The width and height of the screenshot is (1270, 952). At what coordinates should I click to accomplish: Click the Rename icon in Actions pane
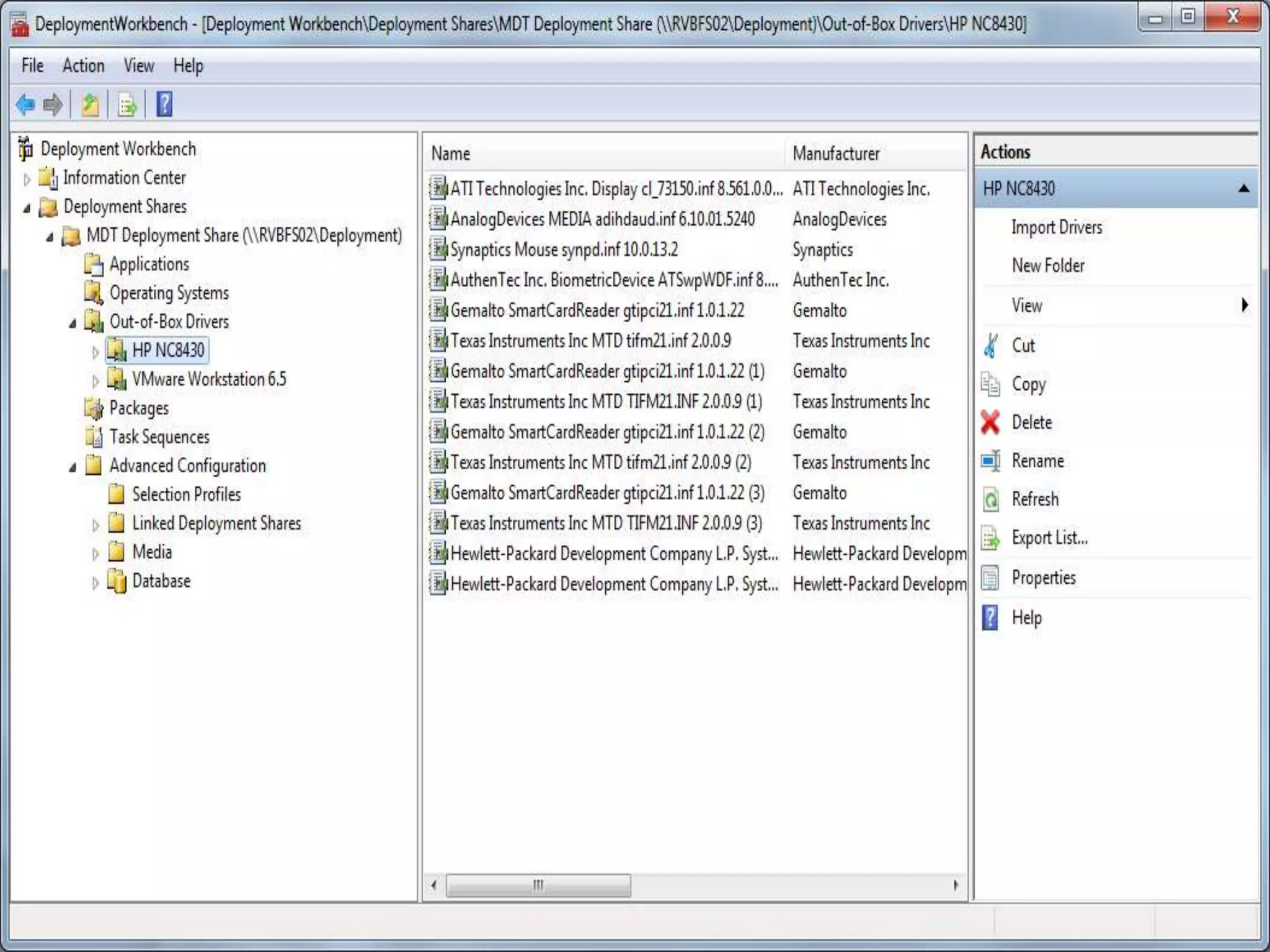[x=991, y=461]
